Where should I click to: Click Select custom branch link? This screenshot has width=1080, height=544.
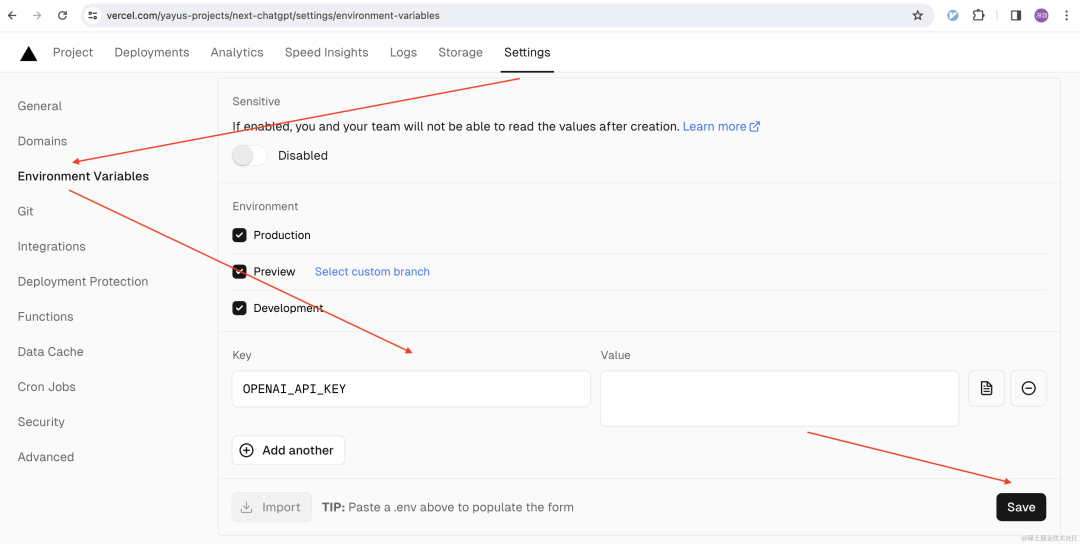pyautogui.click(x=372, y=271)
